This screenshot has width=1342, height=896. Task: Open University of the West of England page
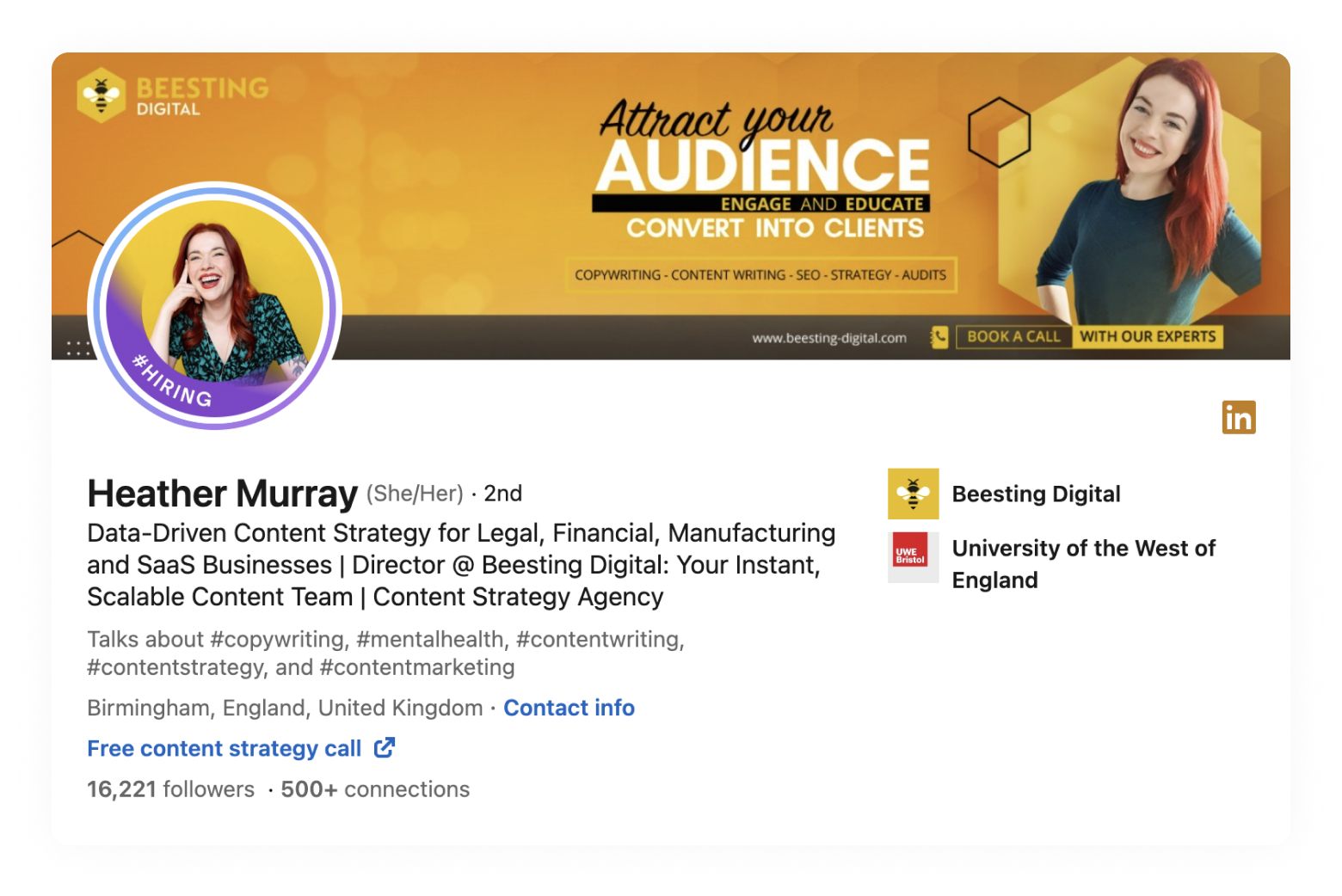pos(1083,563)
